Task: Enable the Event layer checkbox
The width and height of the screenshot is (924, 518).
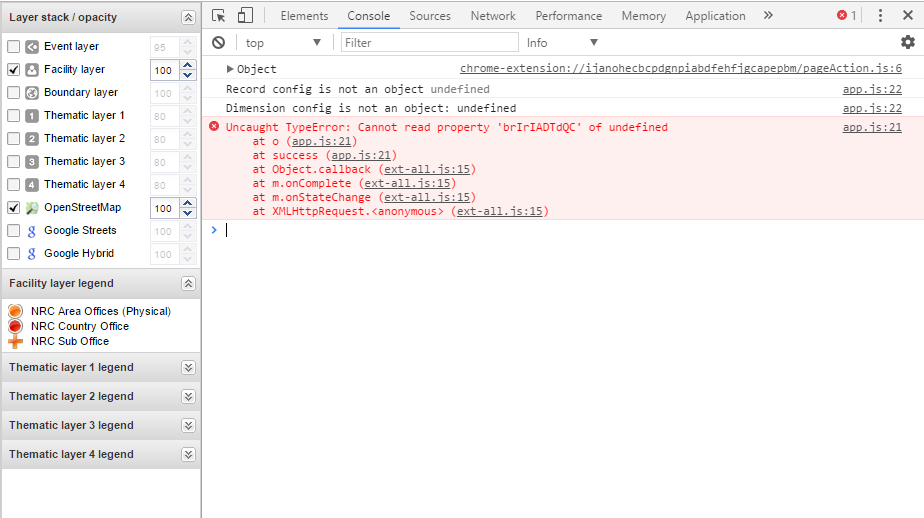Action: tap(14, 47)
